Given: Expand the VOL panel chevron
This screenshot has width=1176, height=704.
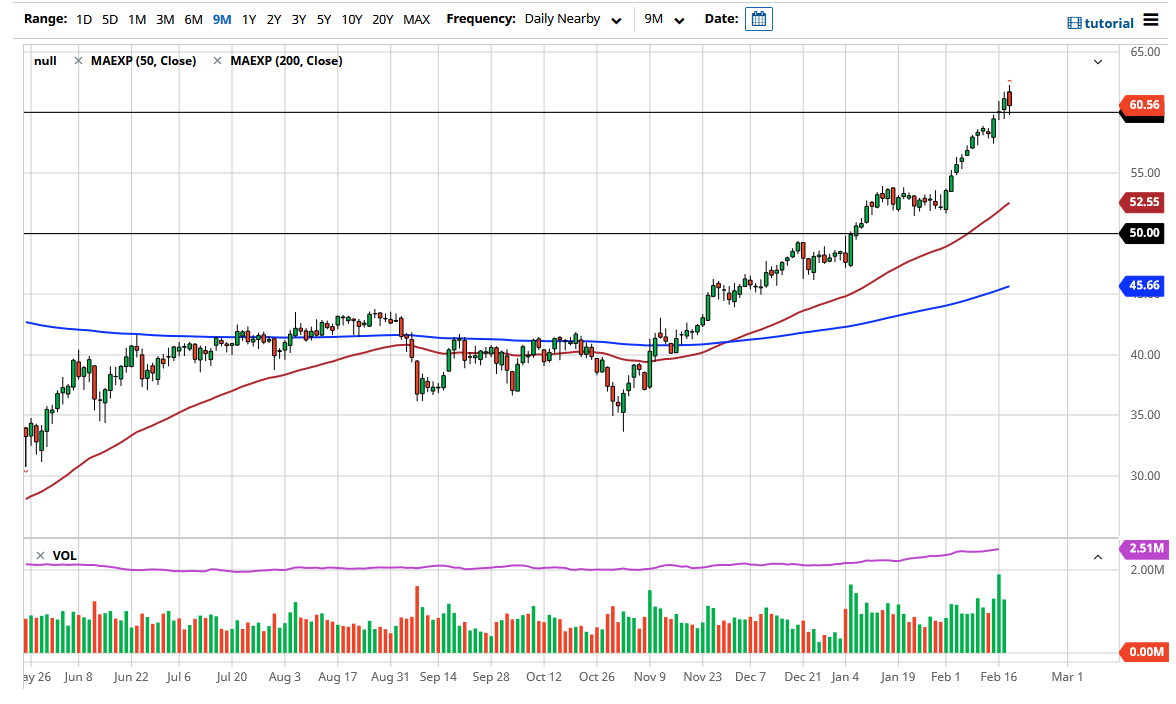Looking at the screenshot, I should point(1097,556).
